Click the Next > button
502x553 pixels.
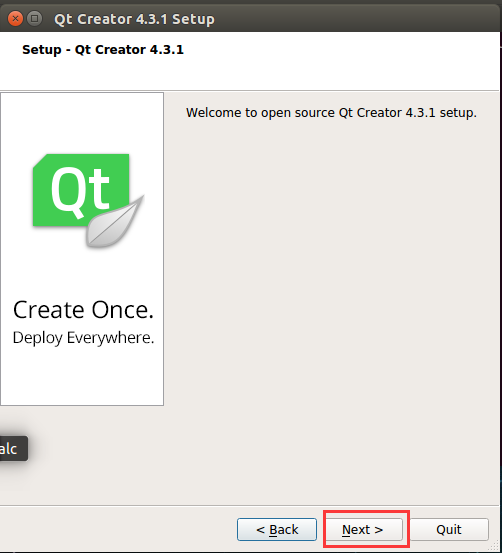(363, 529)
